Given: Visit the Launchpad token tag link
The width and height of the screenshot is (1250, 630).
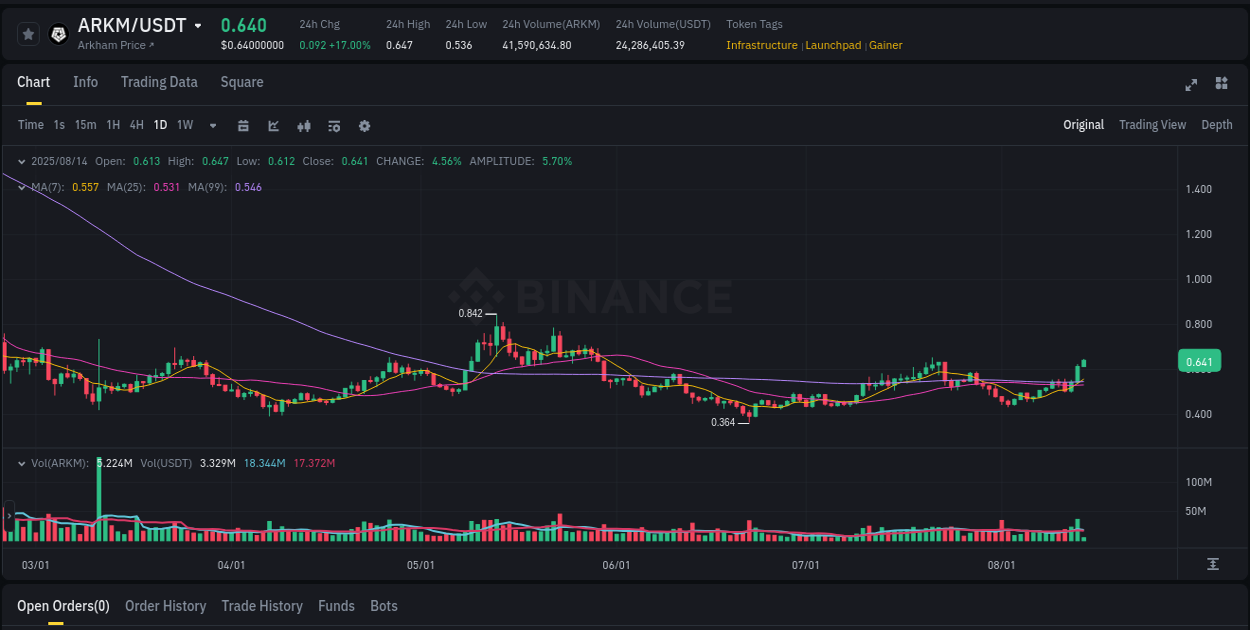Looking at the screenshot, I should click(833, 45).
